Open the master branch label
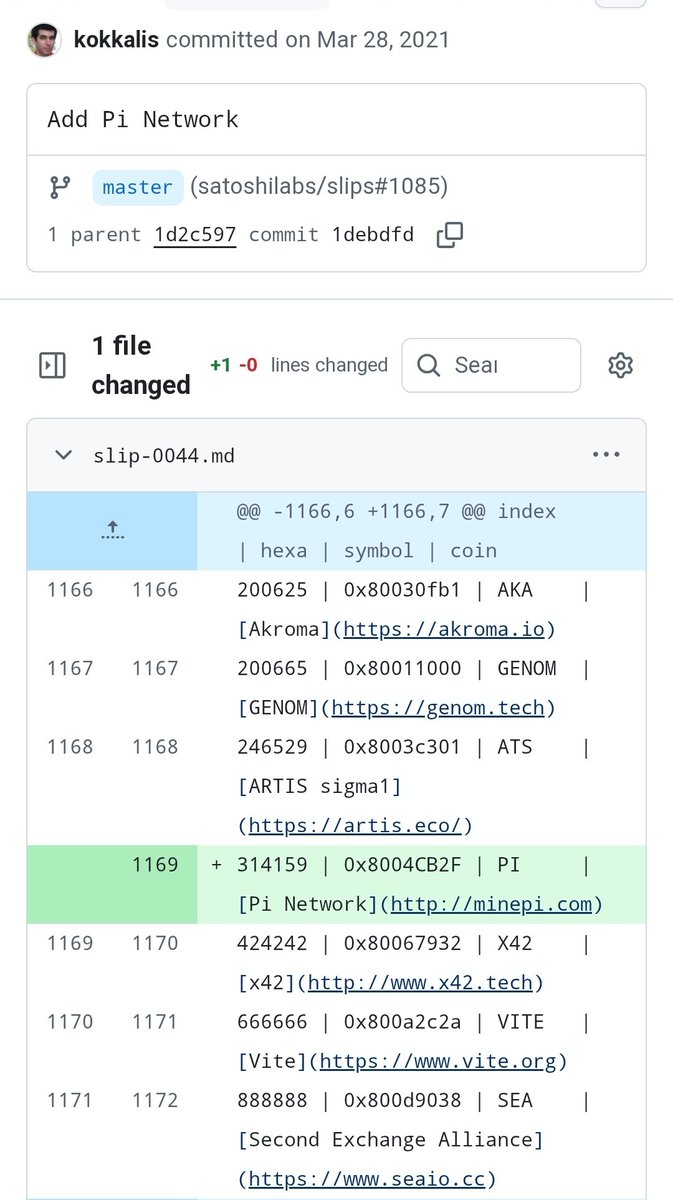The image size is (673, 1200). pos(138,187)
